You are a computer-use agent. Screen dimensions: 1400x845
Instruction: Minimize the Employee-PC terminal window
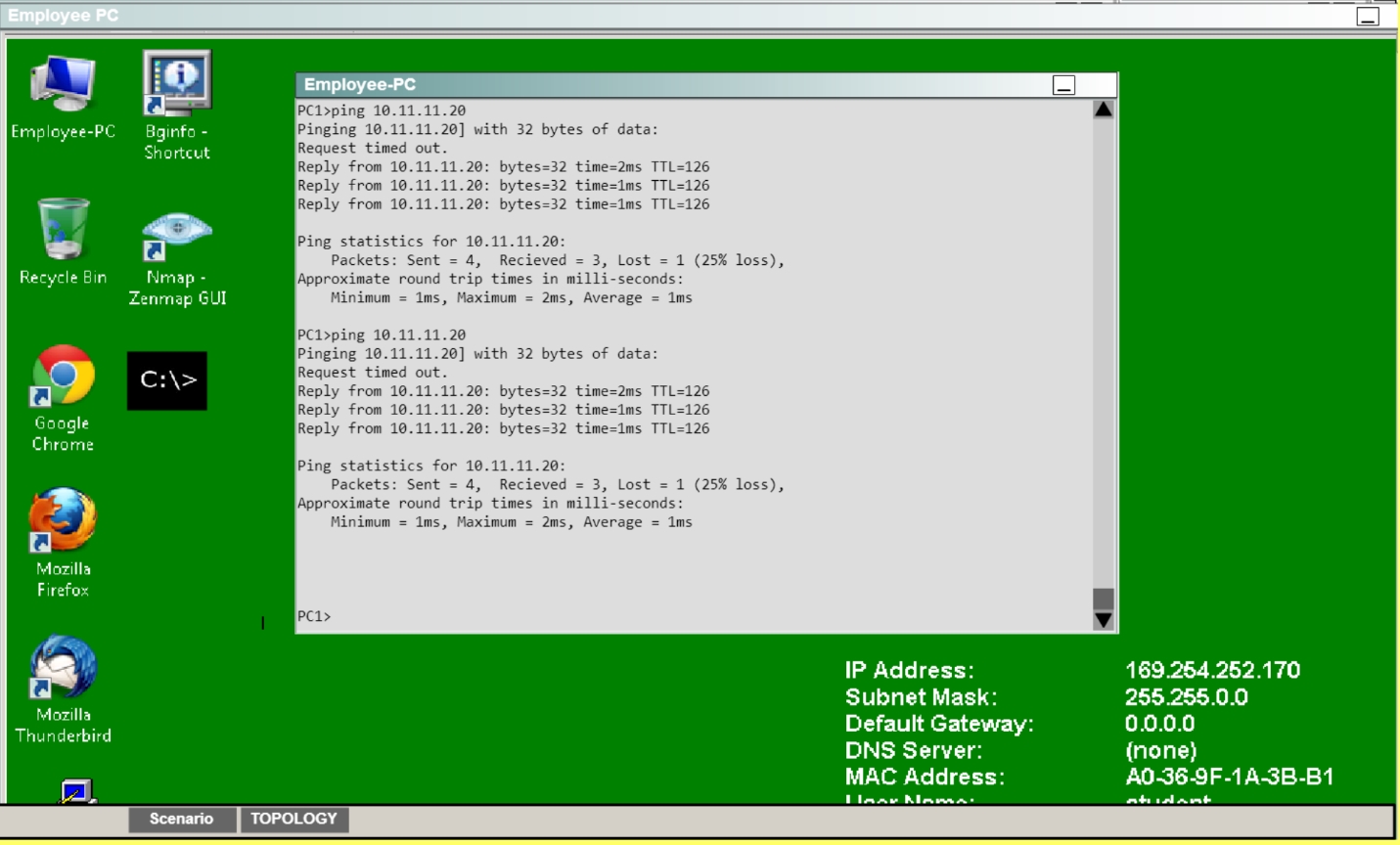[x=1063, y=86]
